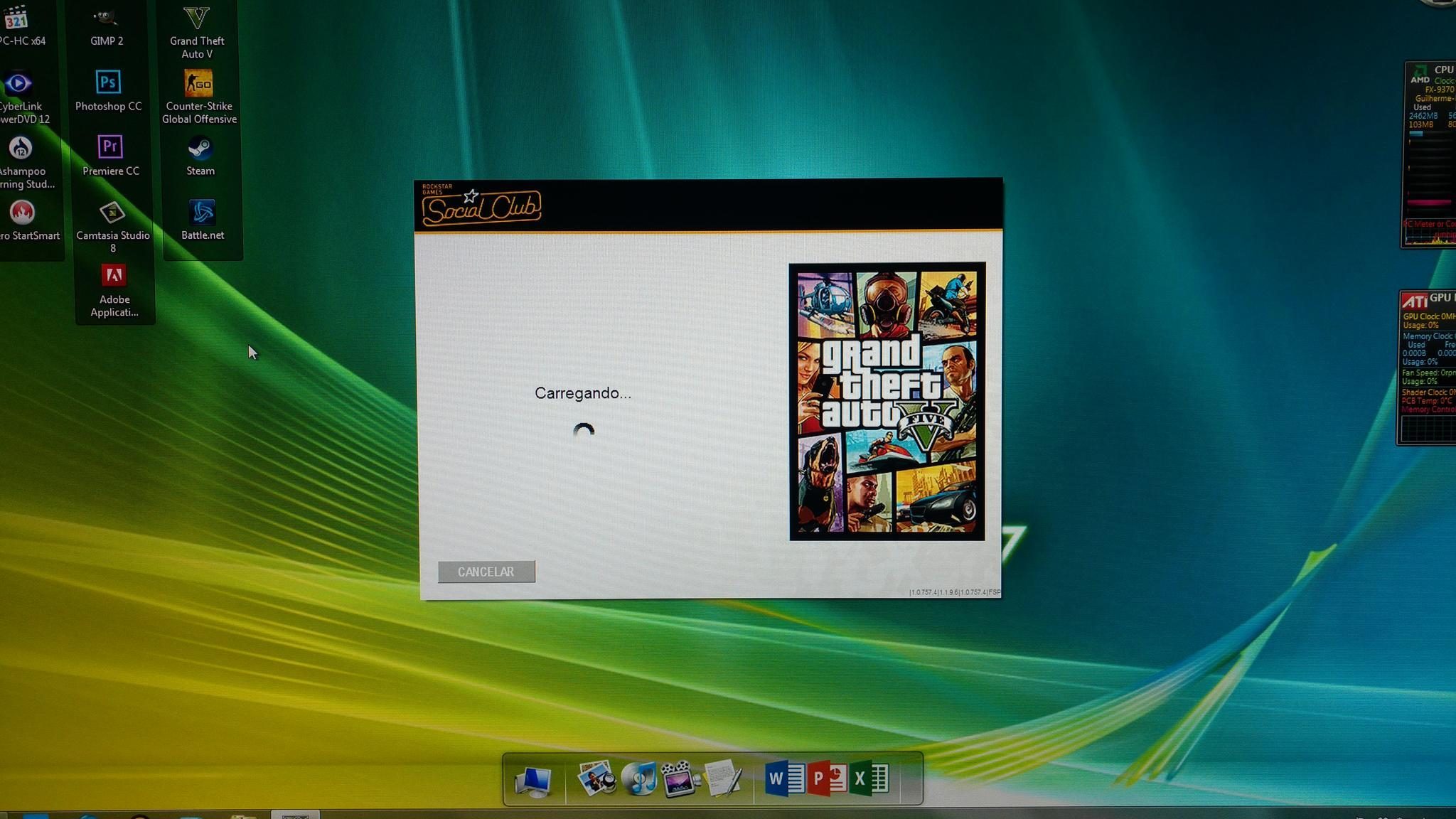Viewport: 1456px width, 819px height.
Task: Open the movie camera dock icon
Action: pos(680,778)
